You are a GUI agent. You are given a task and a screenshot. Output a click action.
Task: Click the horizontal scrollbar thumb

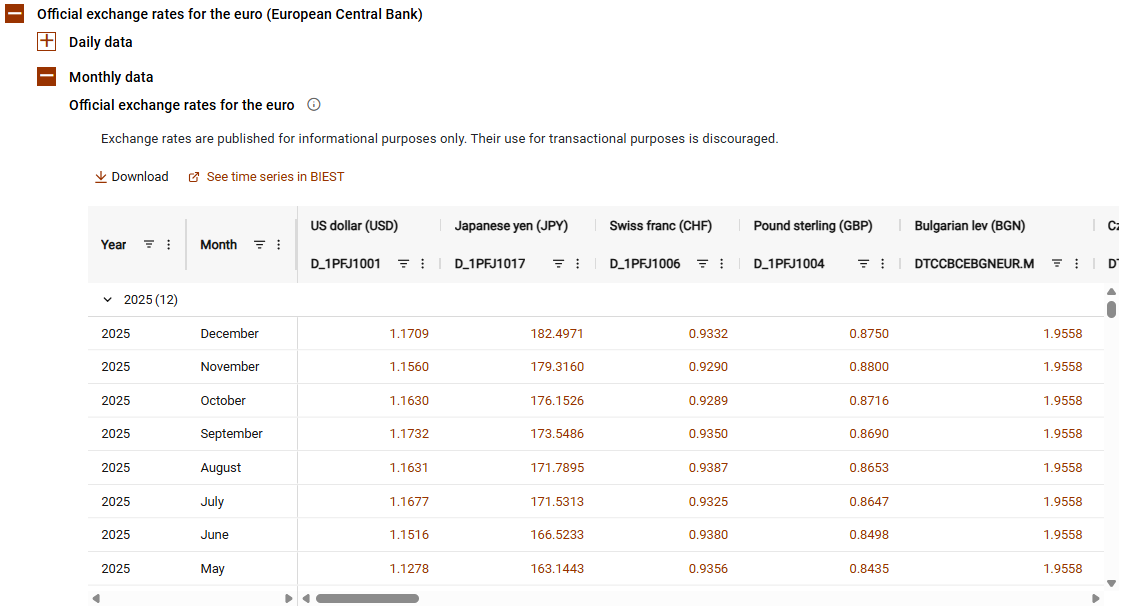click(x=367, y=599)
